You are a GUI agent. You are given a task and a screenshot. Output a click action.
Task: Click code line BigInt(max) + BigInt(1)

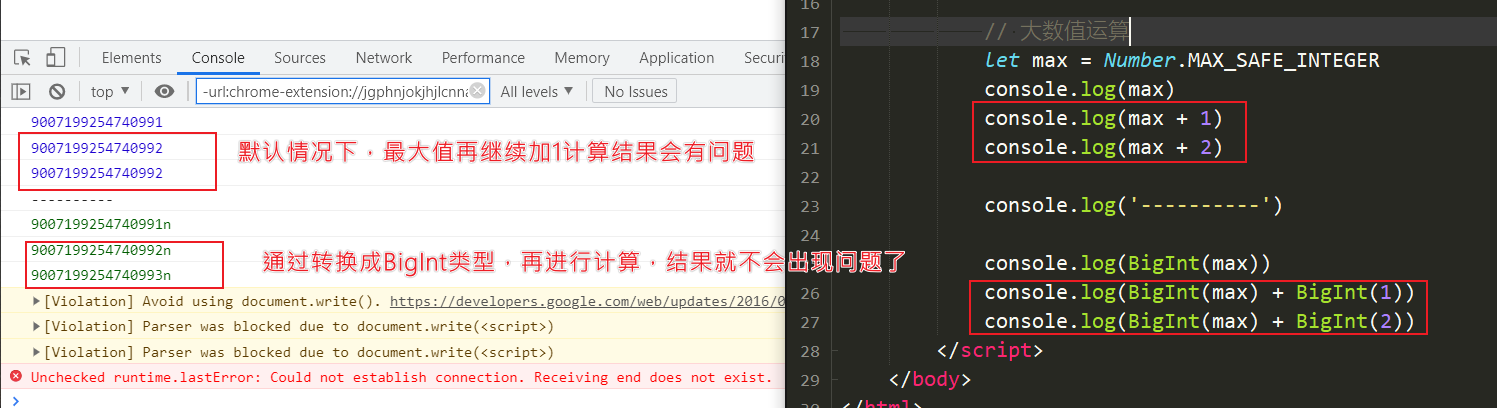(1200, 293)
